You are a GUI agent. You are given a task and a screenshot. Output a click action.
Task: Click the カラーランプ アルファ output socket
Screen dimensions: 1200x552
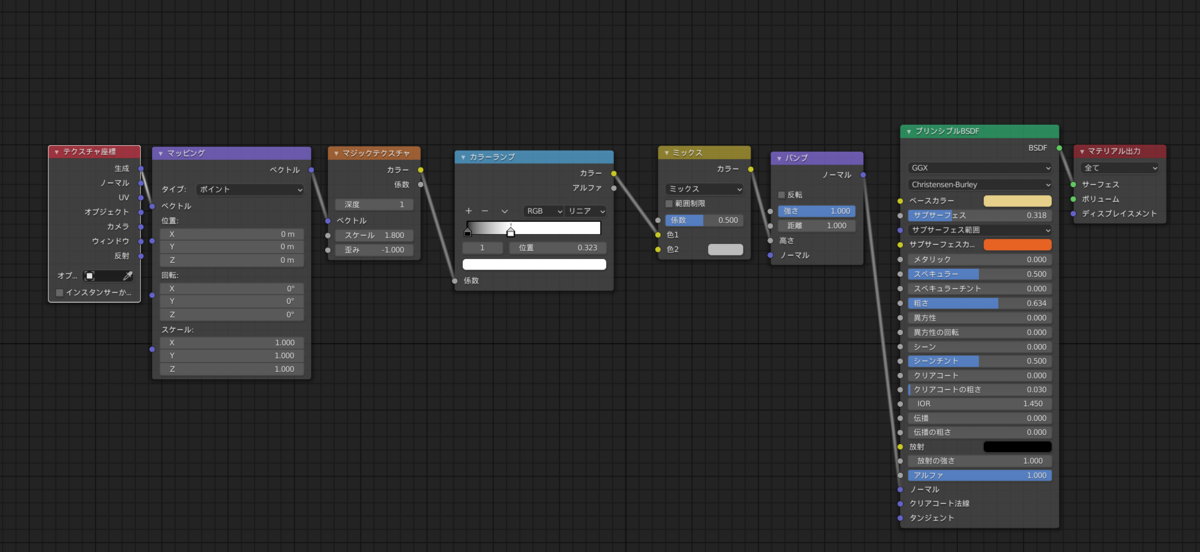click(x=614, y=188)
